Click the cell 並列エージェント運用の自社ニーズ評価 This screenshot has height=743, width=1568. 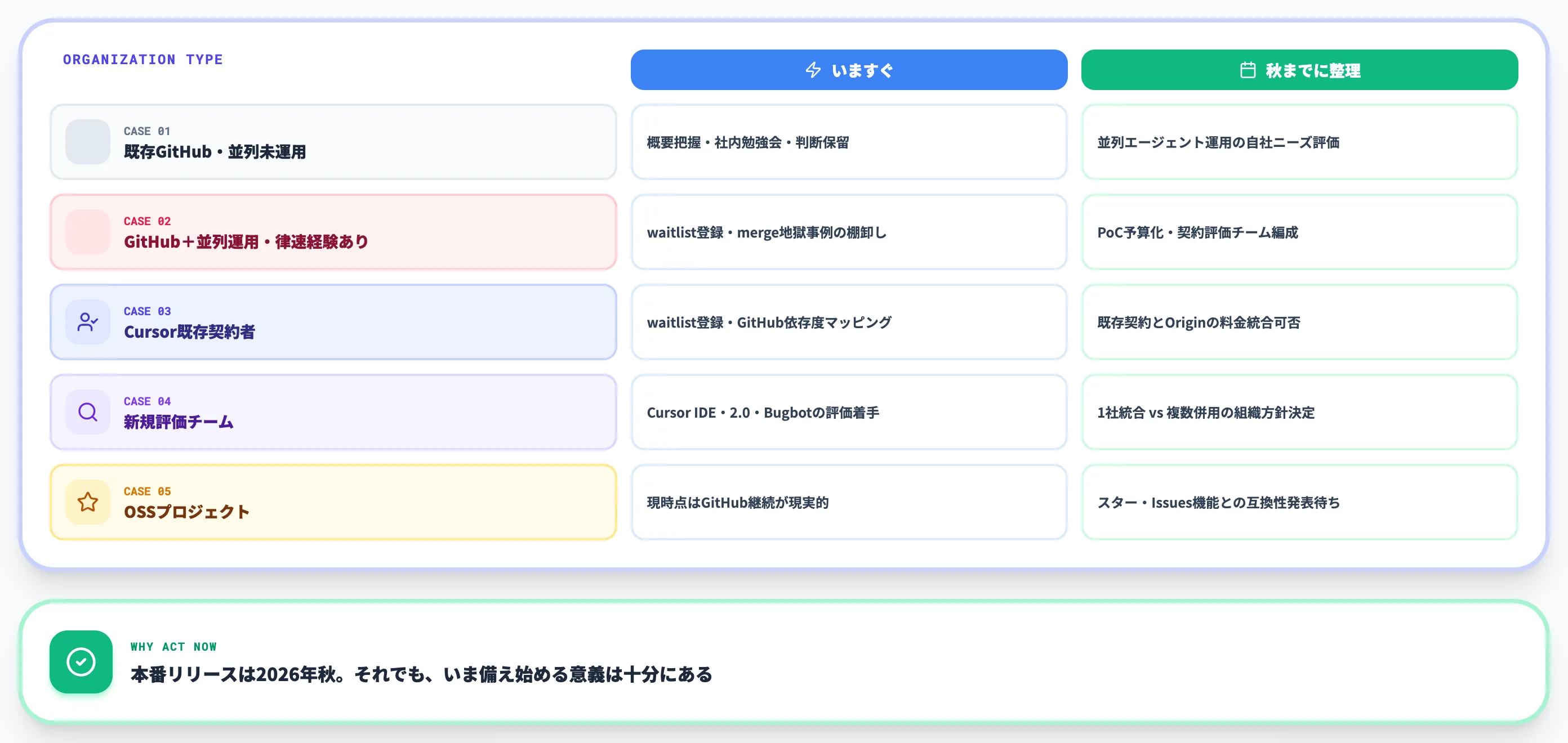(1299, 142)
